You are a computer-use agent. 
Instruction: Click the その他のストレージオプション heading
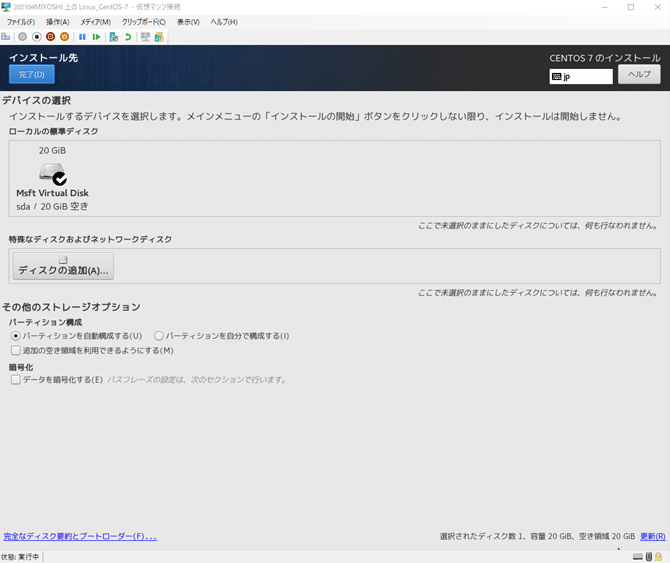point(71,307)
